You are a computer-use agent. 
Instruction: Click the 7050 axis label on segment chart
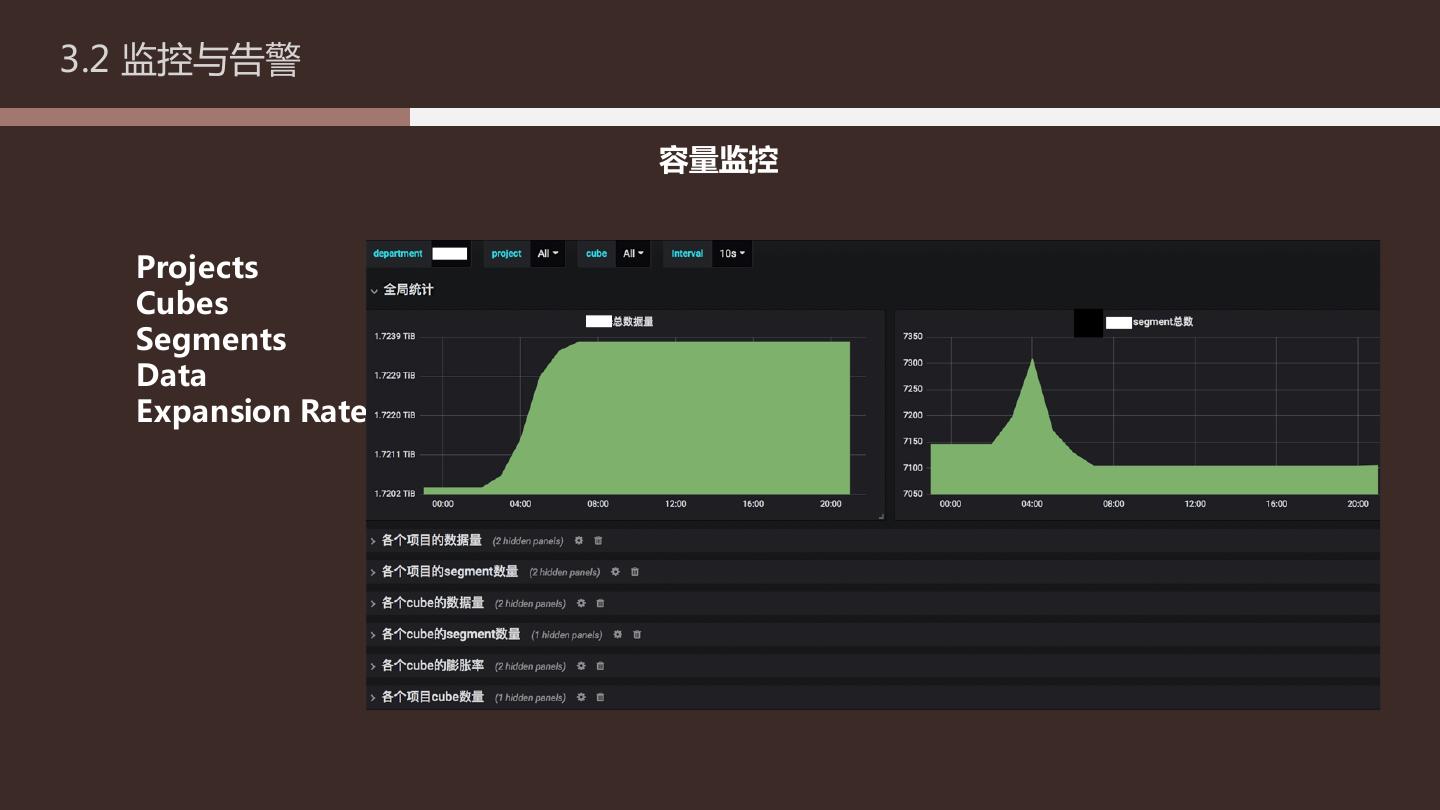pos(913,494)
